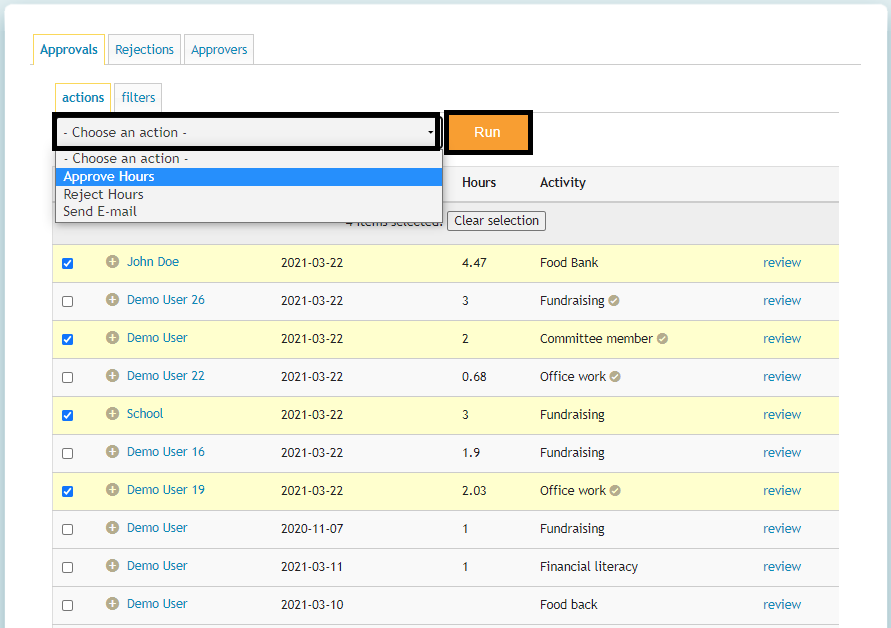Review the Financial literacy entry
The height and width of the screenshot is (628, 891).
[x=782, y=567]
